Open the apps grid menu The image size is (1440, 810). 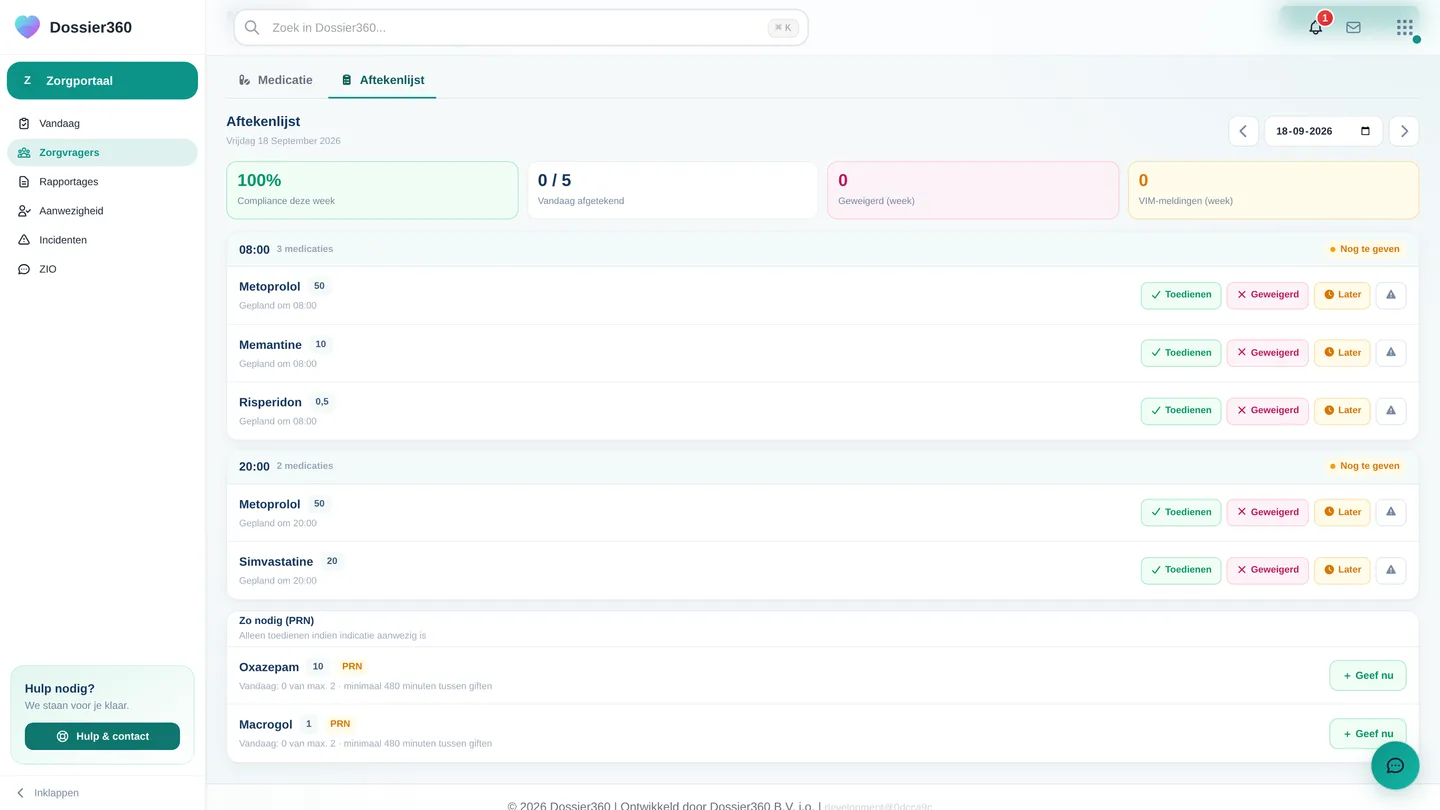tap(1405, 28)
